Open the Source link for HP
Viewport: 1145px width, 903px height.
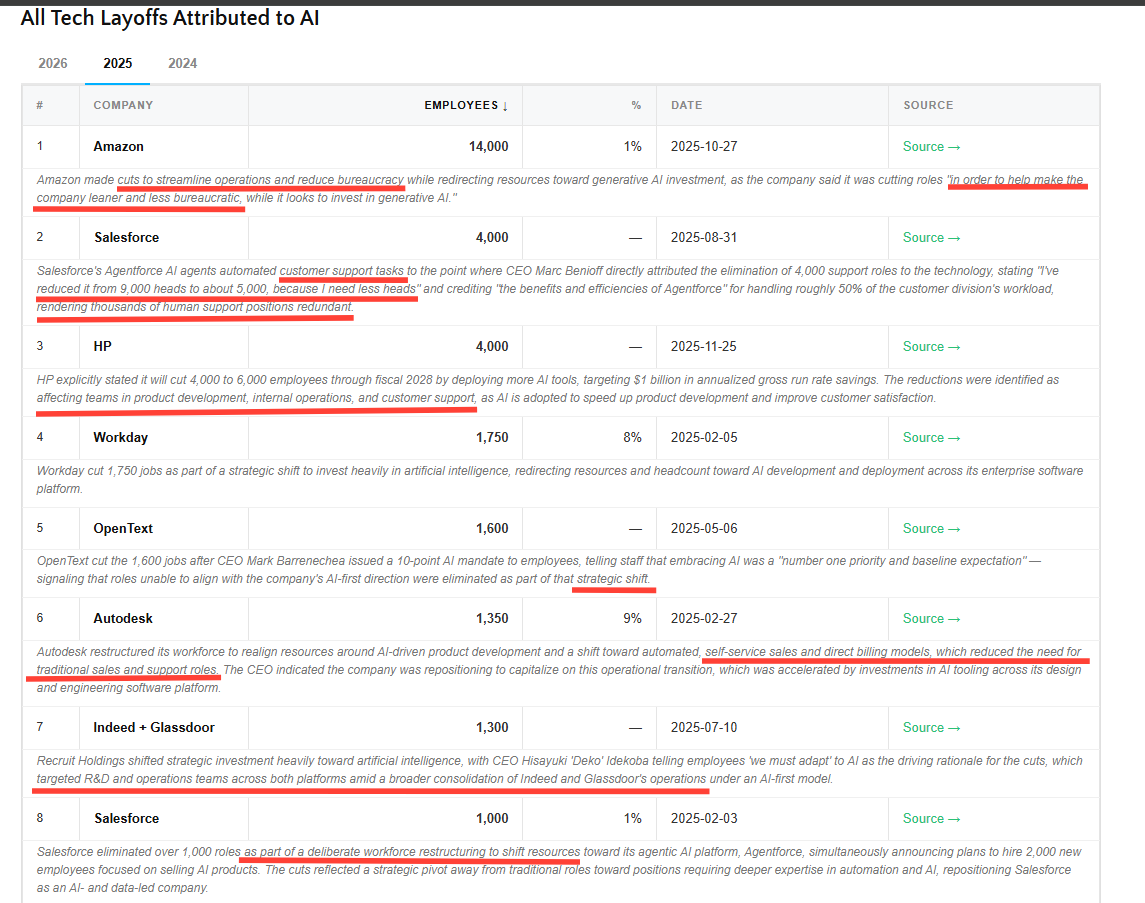[x=931, y=347]
